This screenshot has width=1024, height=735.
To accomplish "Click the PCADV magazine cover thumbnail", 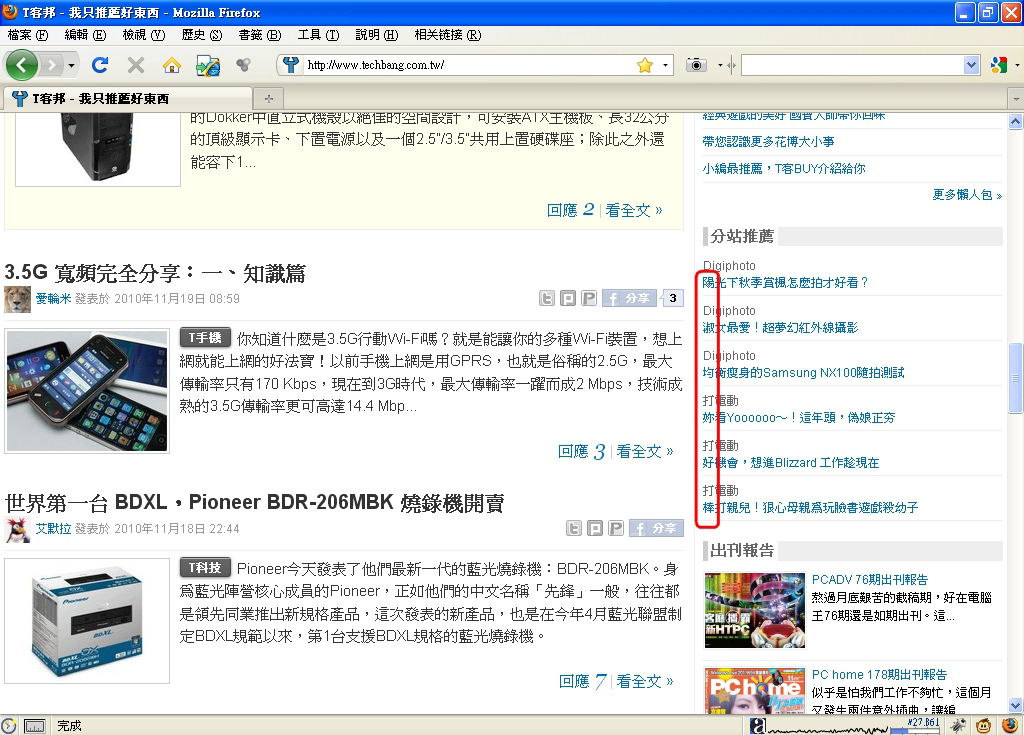I will coord(754,610).
